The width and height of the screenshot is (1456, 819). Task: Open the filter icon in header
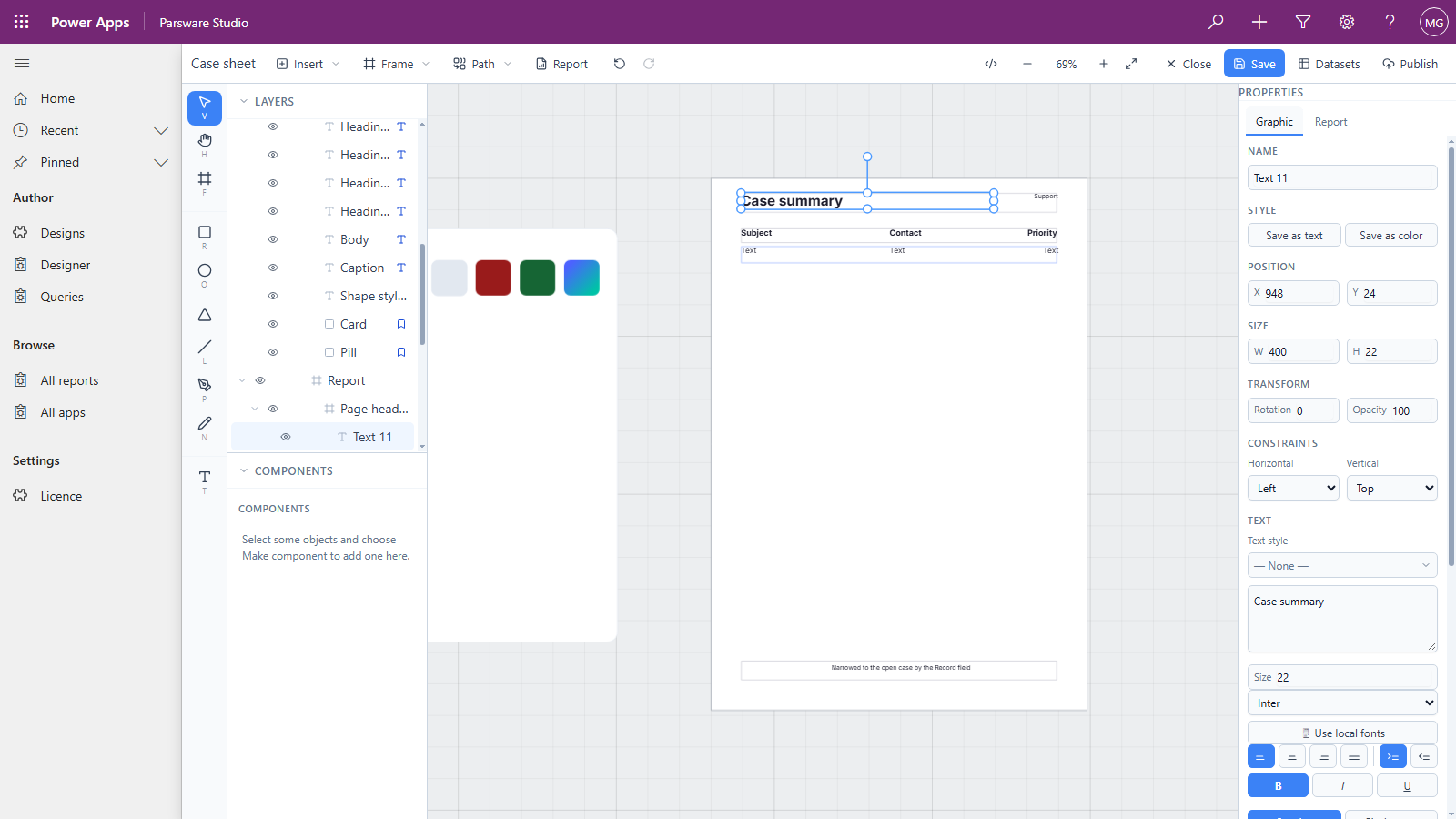pos(1303,22)
